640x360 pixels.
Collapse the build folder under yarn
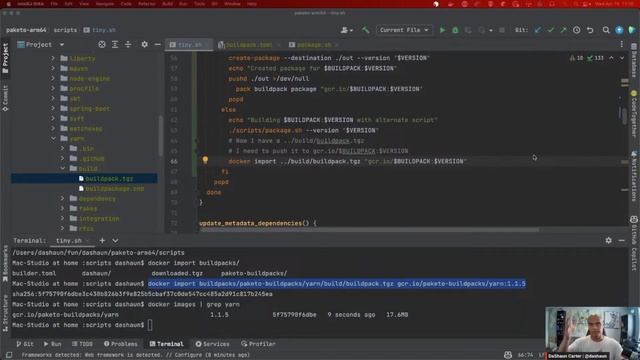coord(63,169)
